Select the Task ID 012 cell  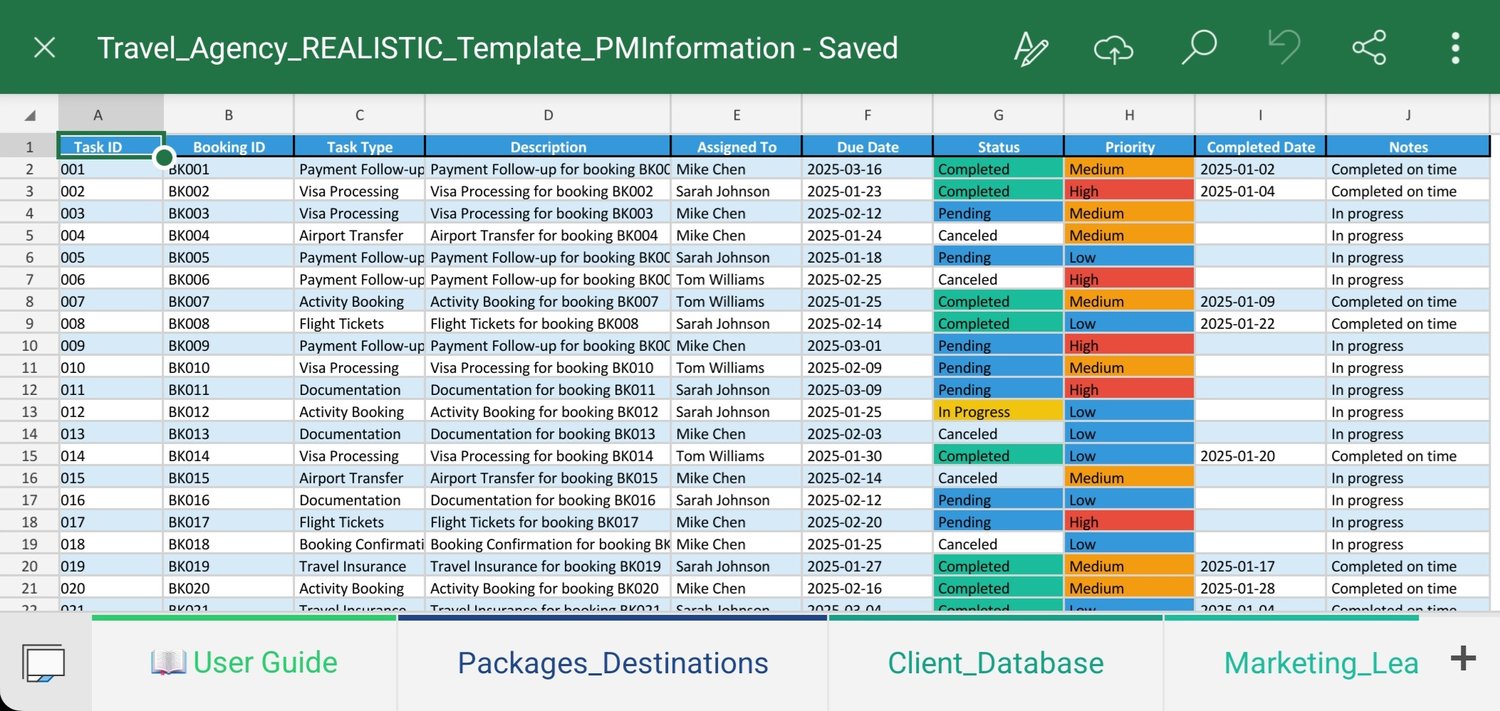[x=111, y=412]
